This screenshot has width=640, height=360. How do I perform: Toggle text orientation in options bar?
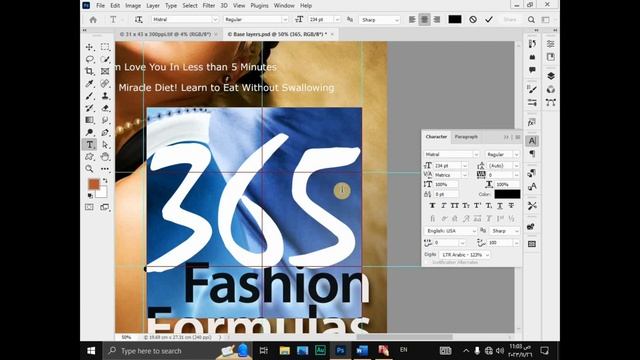(138, 20)
